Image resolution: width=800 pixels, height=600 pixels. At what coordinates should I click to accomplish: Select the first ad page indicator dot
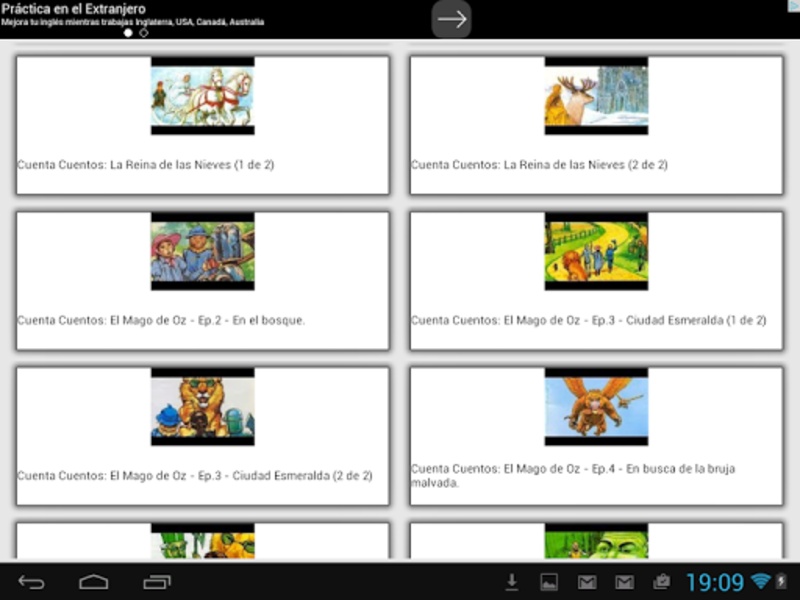pos(128,33)
